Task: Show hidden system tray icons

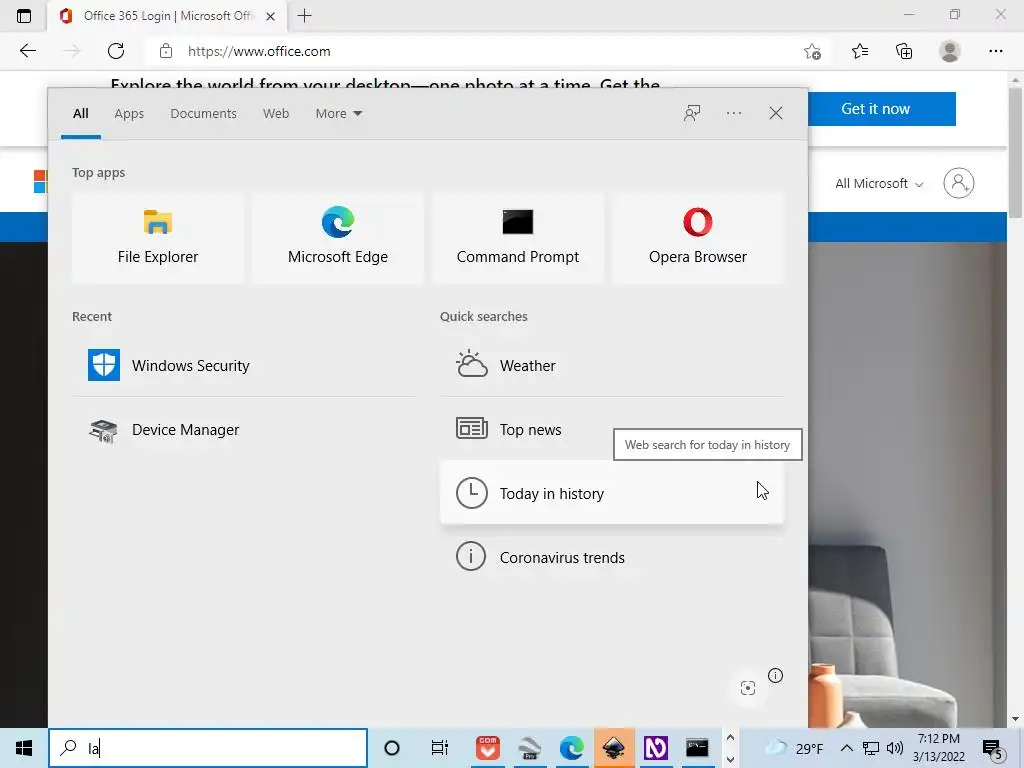Action: tap(846, 748)
